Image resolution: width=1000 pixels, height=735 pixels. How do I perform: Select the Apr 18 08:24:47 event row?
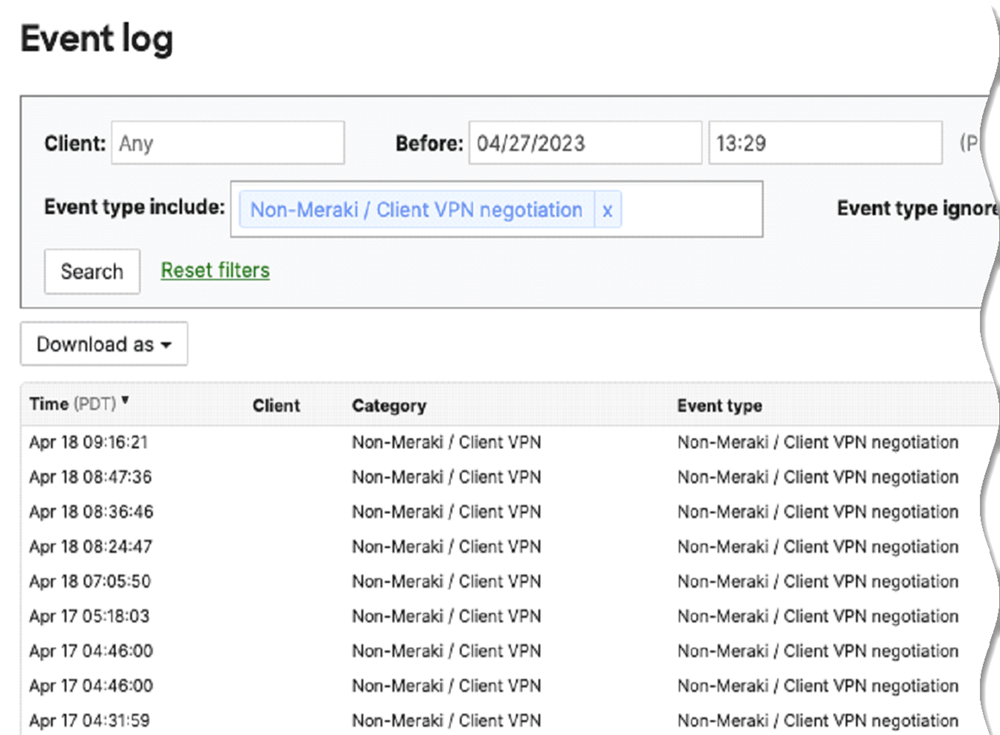90,546
